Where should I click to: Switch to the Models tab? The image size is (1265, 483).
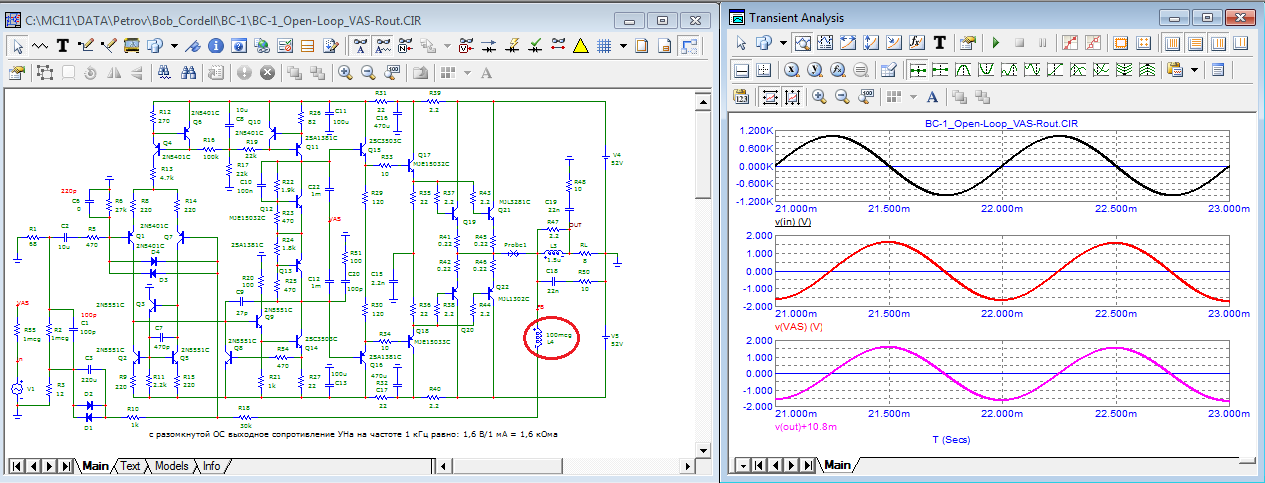pos(171,466)
